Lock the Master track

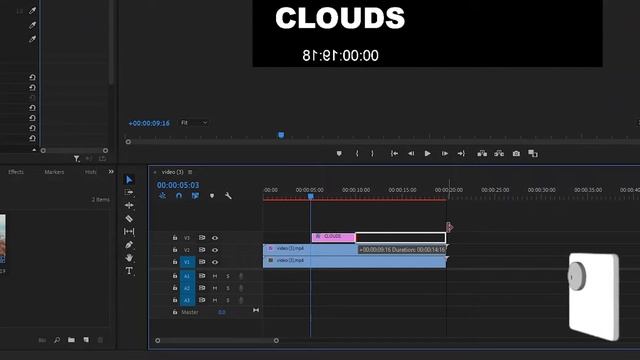[x=175, y=312]
